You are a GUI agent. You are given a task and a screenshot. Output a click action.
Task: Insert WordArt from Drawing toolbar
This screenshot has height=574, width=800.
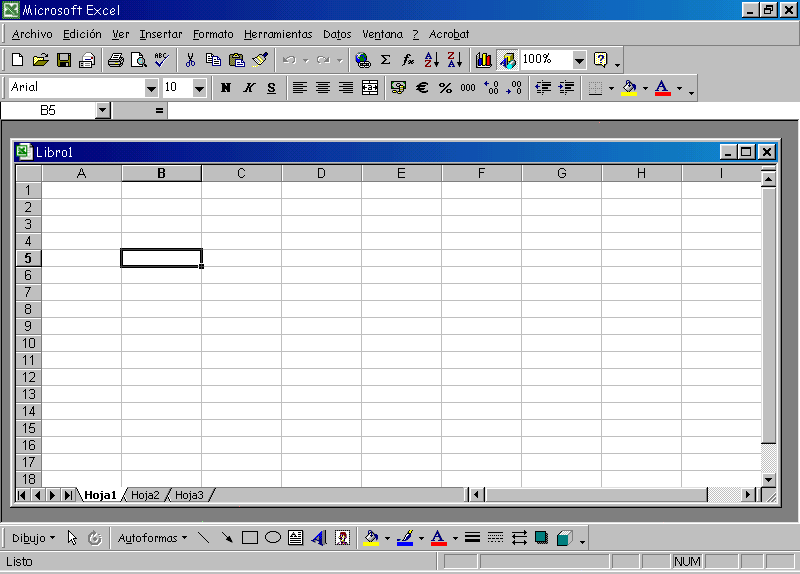(x=319, y=538)
